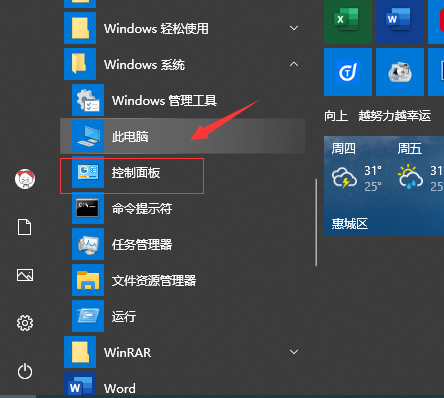Open the 任务管理器 icon

[x=88, y=244]
